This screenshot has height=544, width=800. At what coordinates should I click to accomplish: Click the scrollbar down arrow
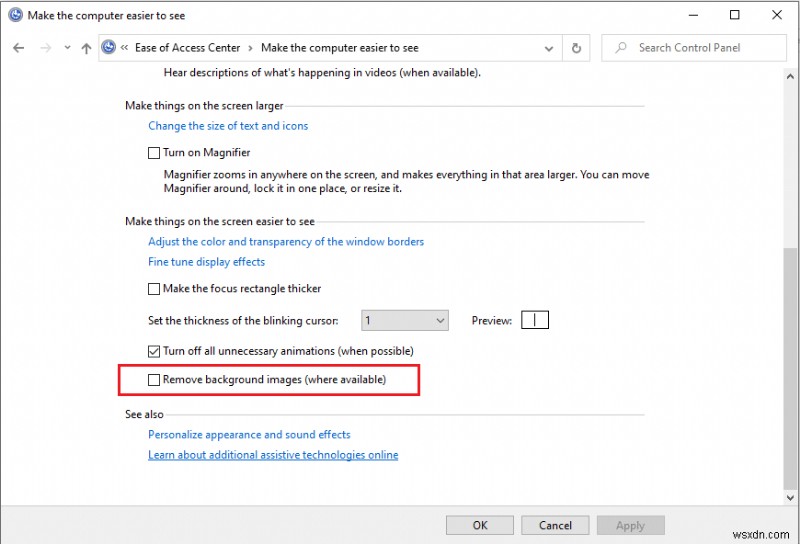pyautogui.click(x=790, y=498)
